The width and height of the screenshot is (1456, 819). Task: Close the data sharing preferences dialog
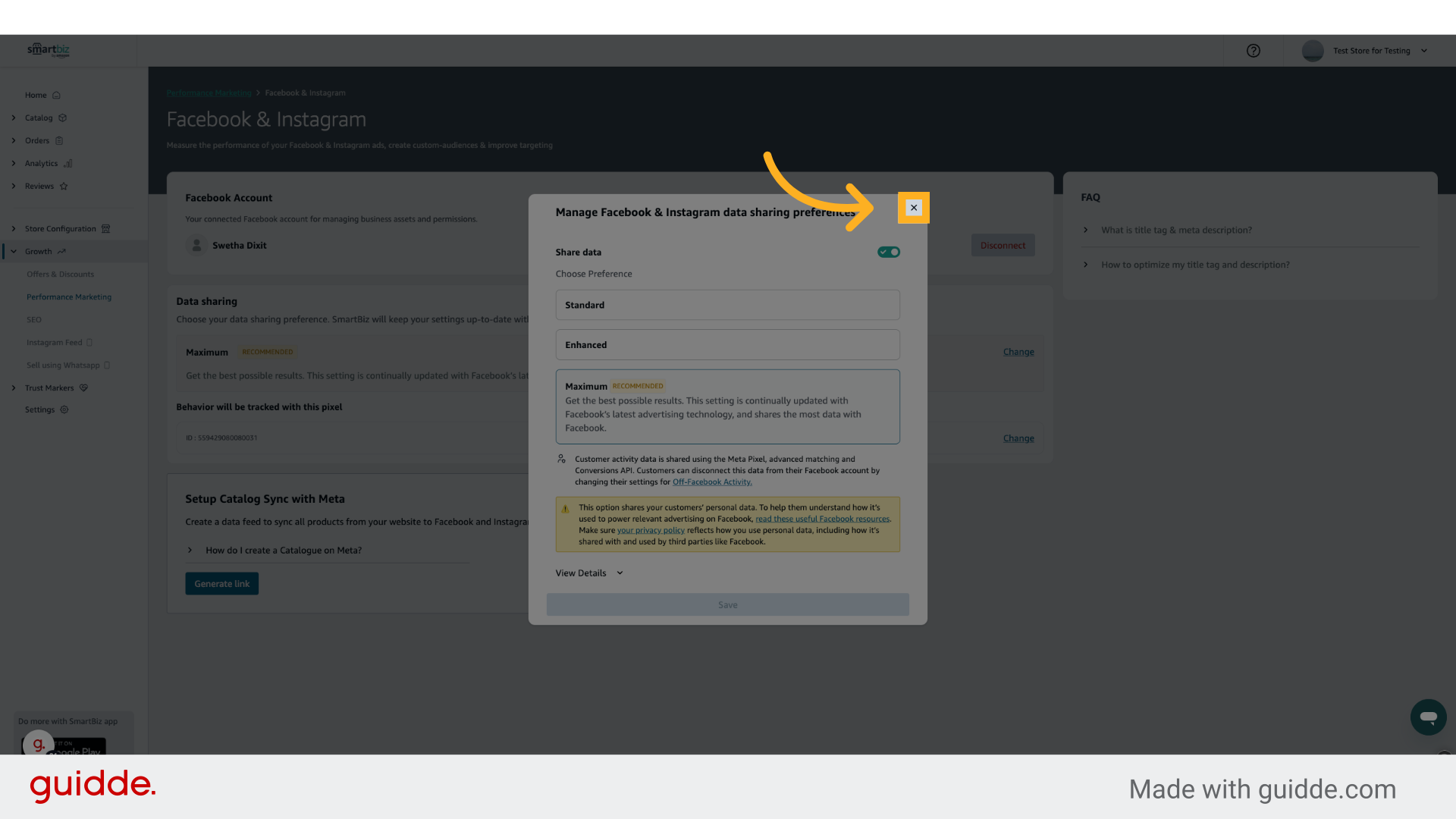(914, 208)
